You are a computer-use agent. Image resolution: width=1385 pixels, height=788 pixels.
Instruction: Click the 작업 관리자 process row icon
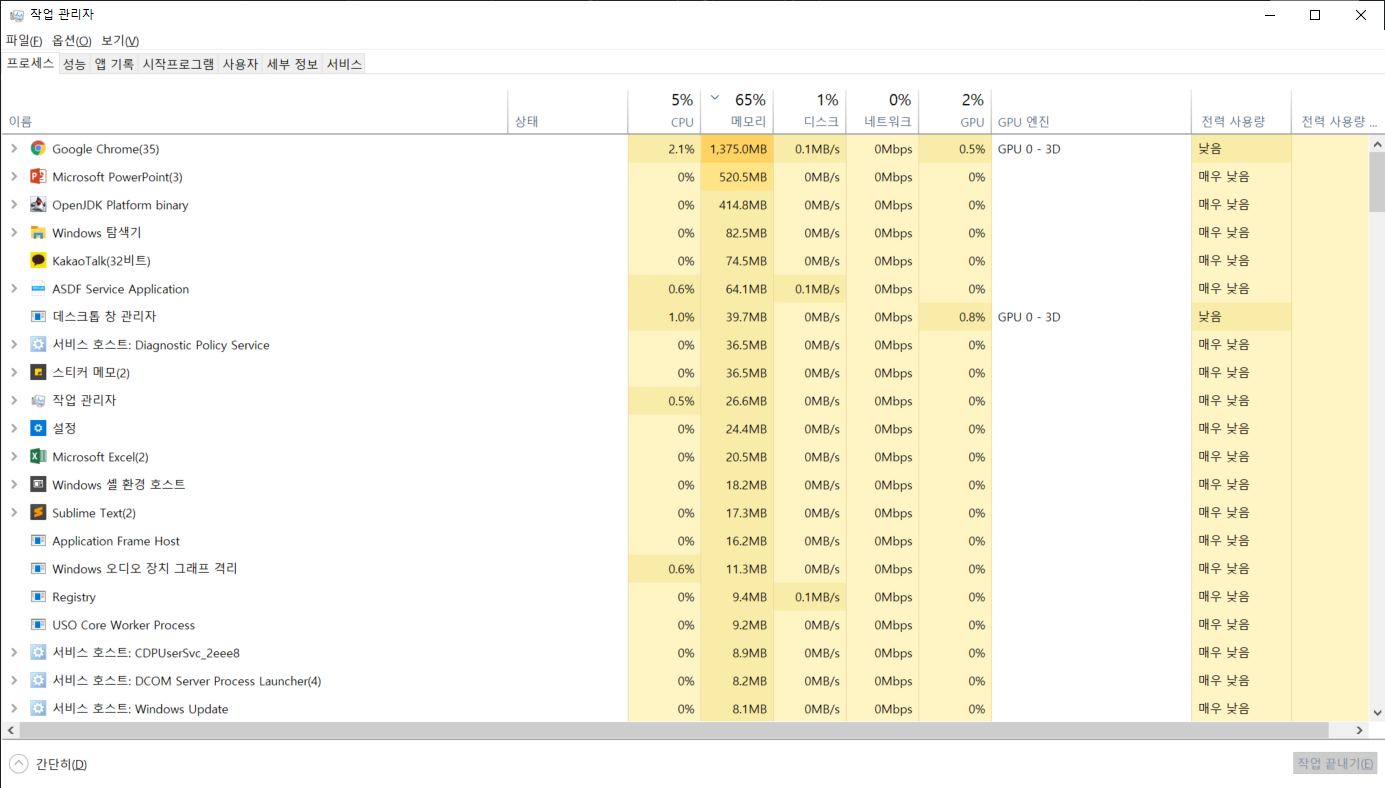coord(38,400)
